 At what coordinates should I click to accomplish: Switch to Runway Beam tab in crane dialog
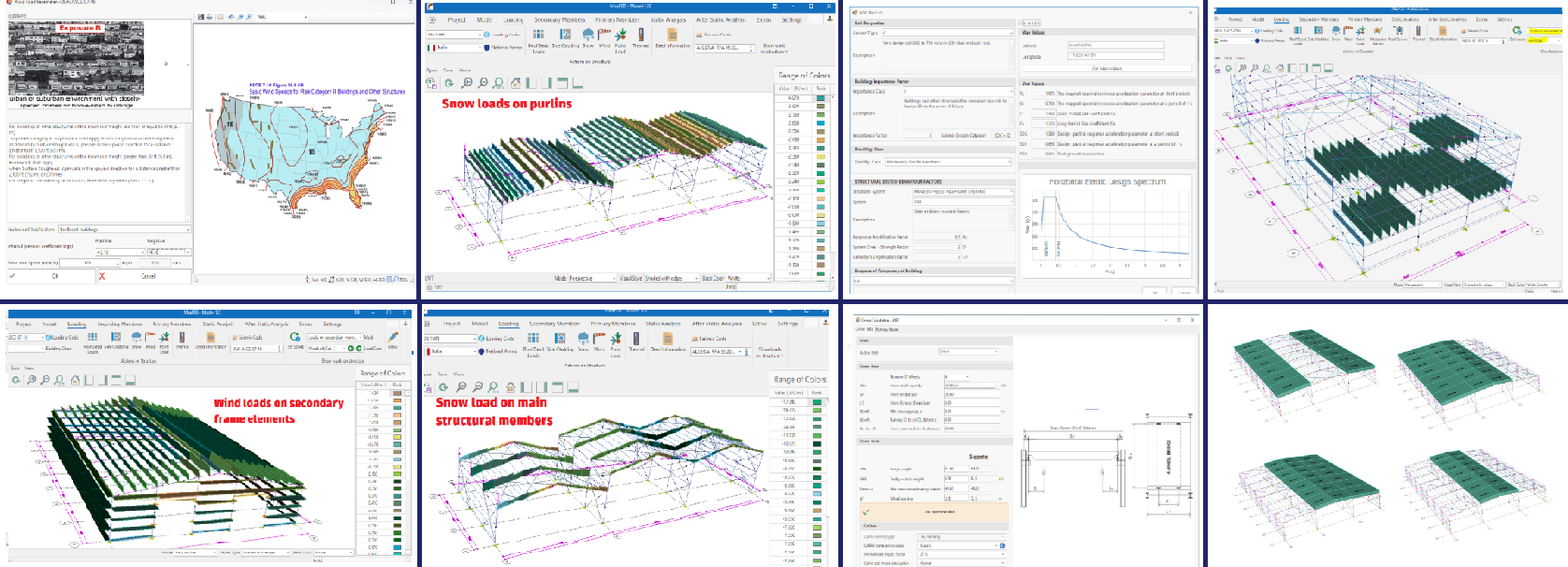coord(887,329)
